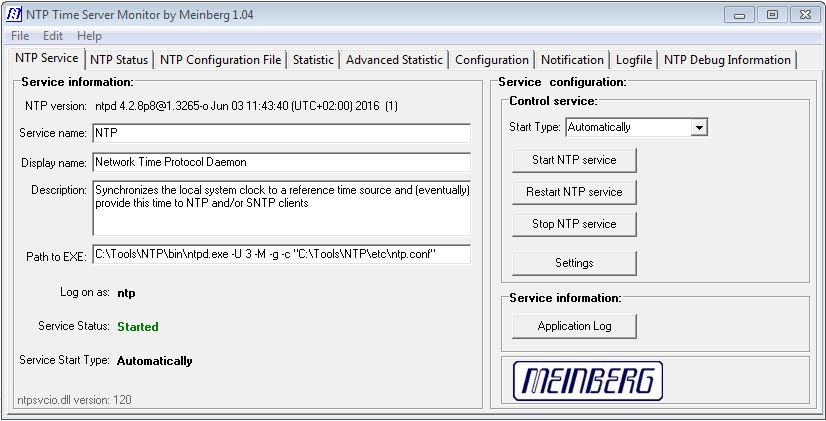Open the service Settings button

(x=574, y=263)
